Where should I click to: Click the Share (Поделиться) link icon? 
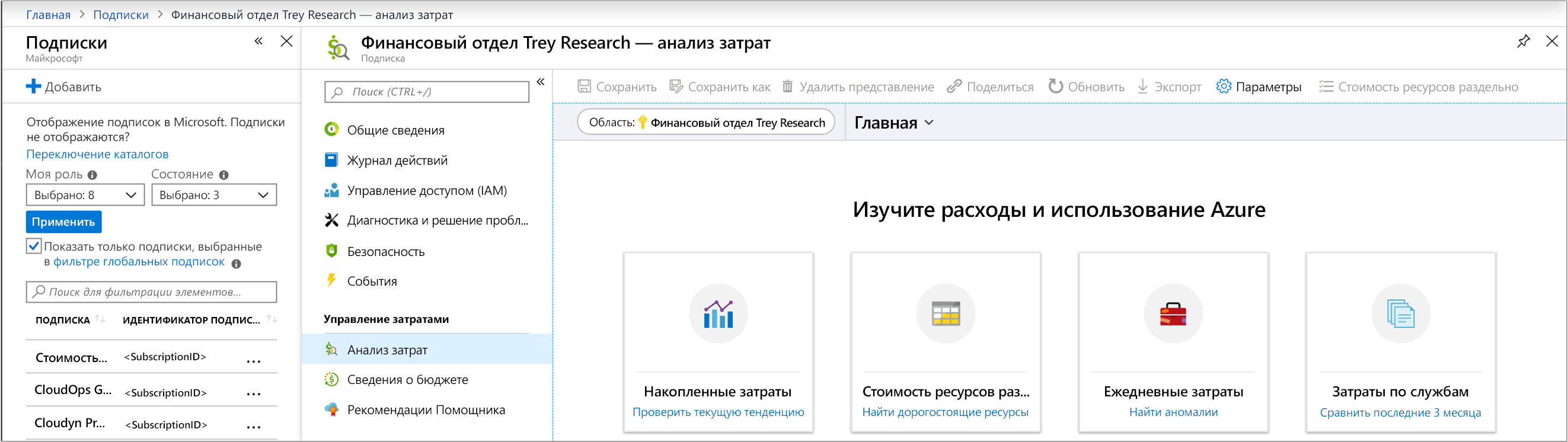coord(954,87)
